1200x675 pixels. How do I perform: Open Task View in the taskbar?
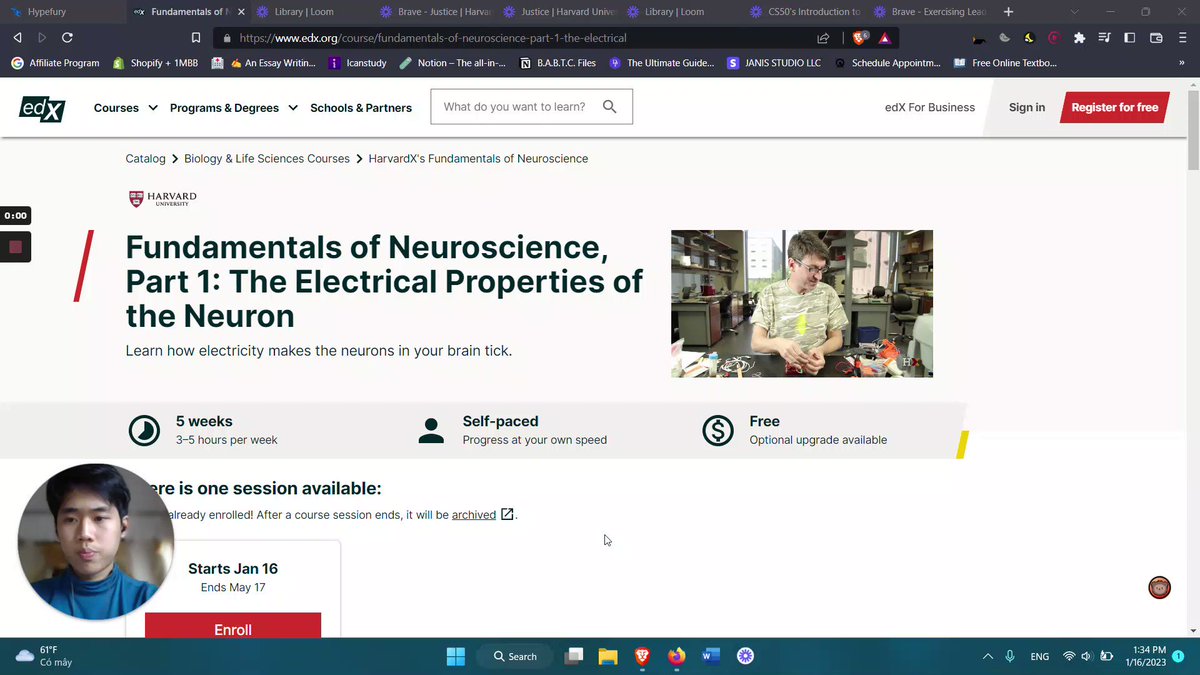pyautogui.click(x=574, y=656)
